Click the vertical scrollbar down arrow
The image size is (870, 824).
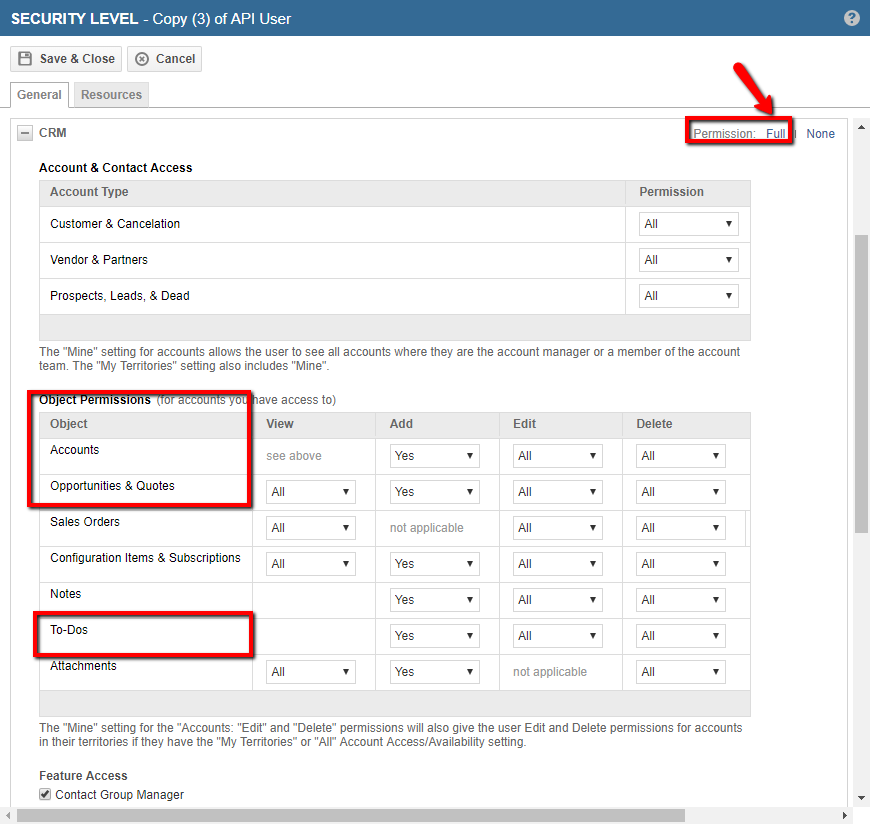coord(861,798)
